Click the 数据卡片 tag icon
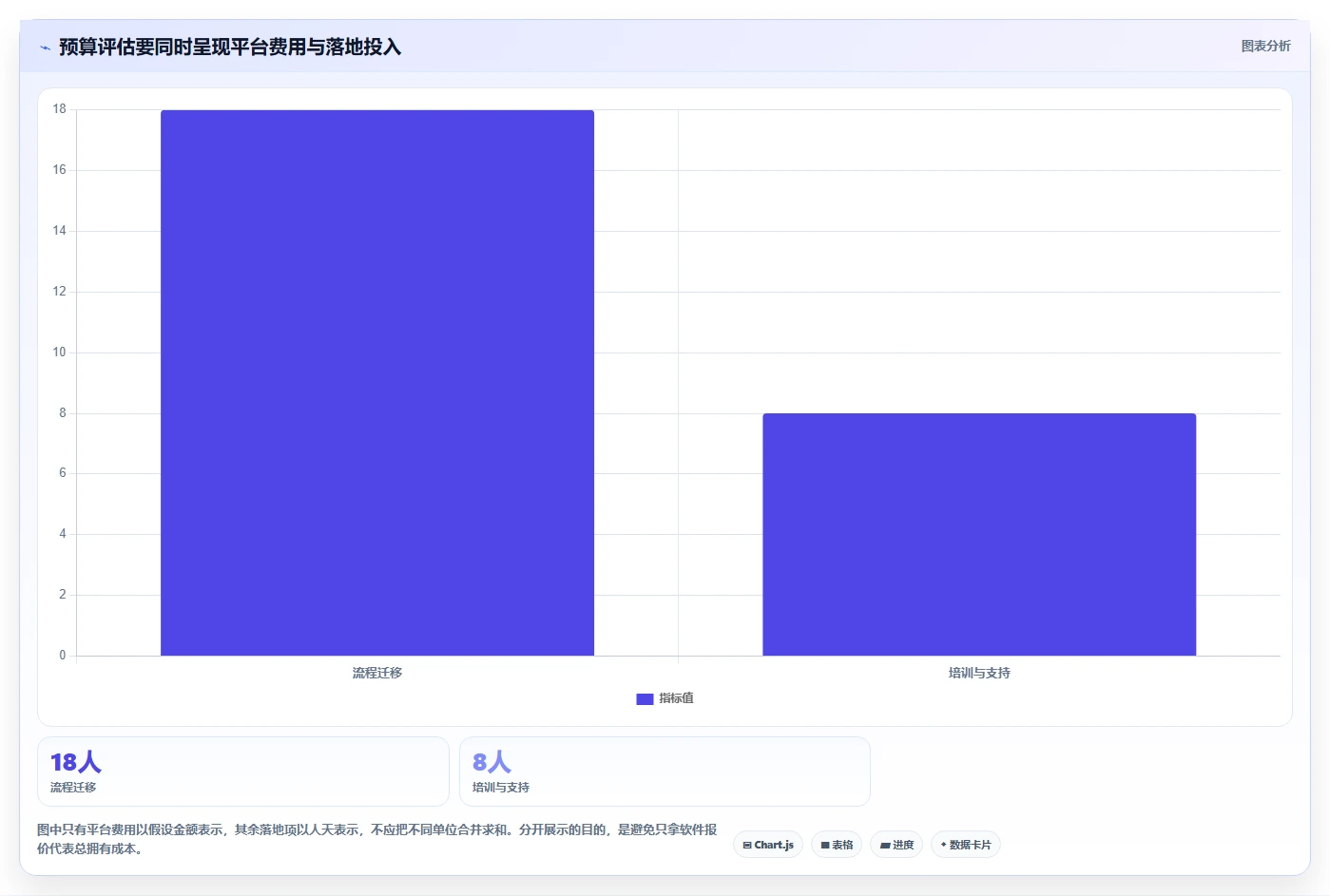Screen dimensions: 1330x896 pos(943,845)
